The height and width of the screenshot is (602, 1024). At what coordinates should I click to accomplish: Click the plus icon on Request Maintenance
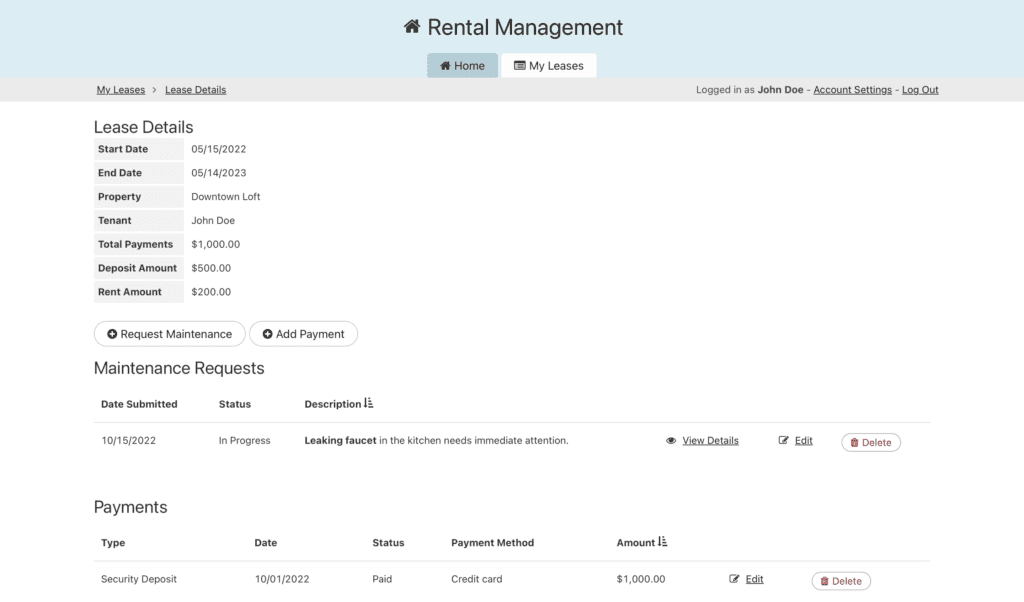112,334
